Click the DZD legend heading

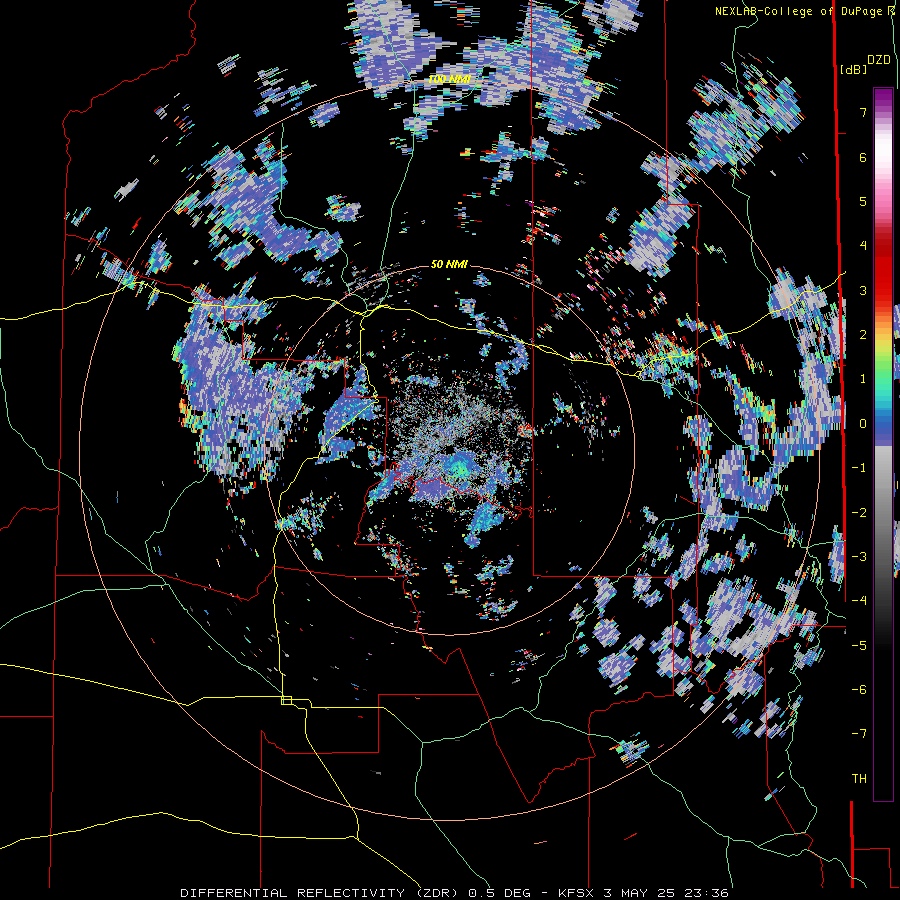click(879, 60)
